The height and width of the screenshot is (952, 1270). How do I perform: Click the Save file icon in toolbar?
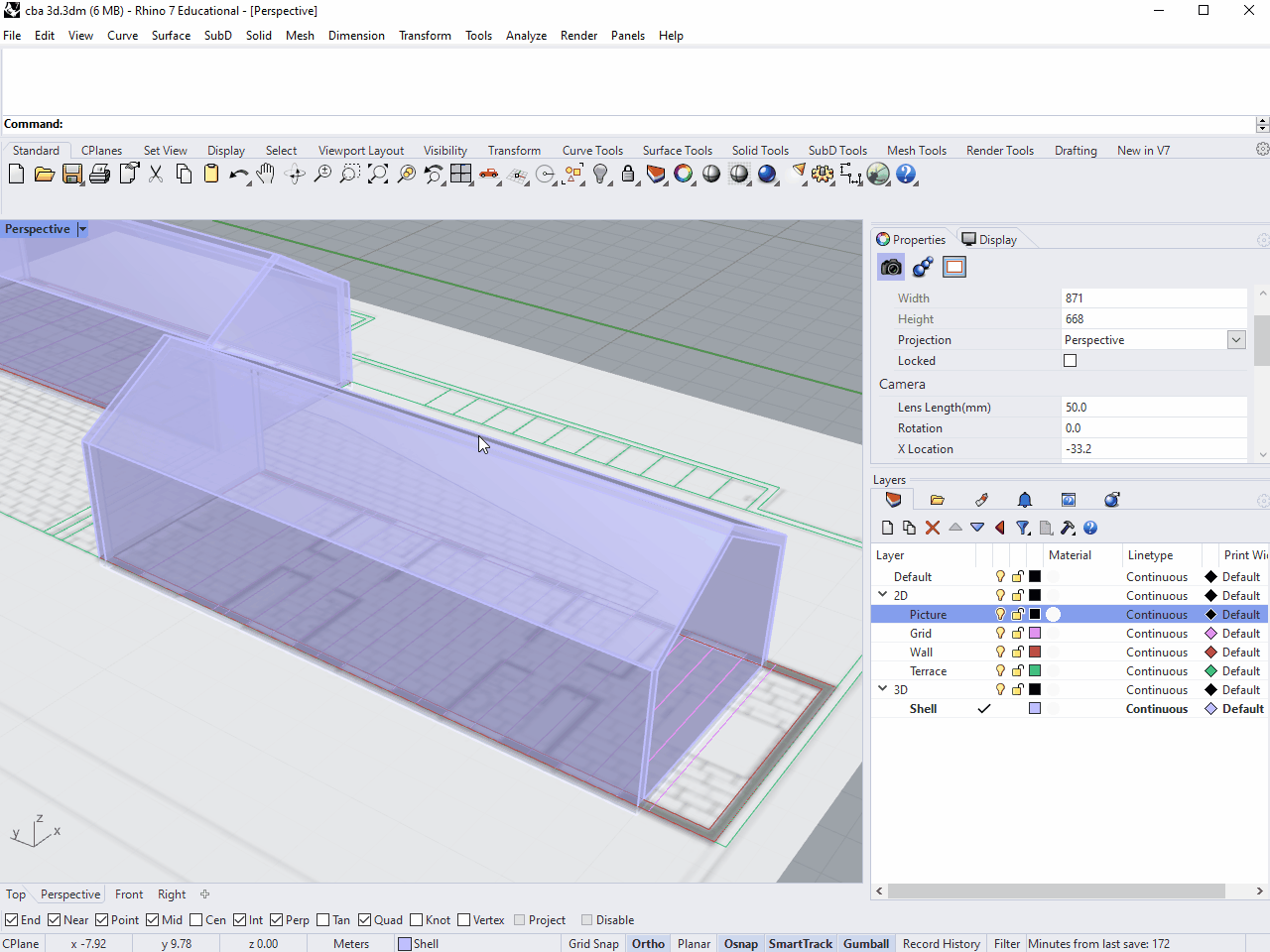(x=71, y=175)
